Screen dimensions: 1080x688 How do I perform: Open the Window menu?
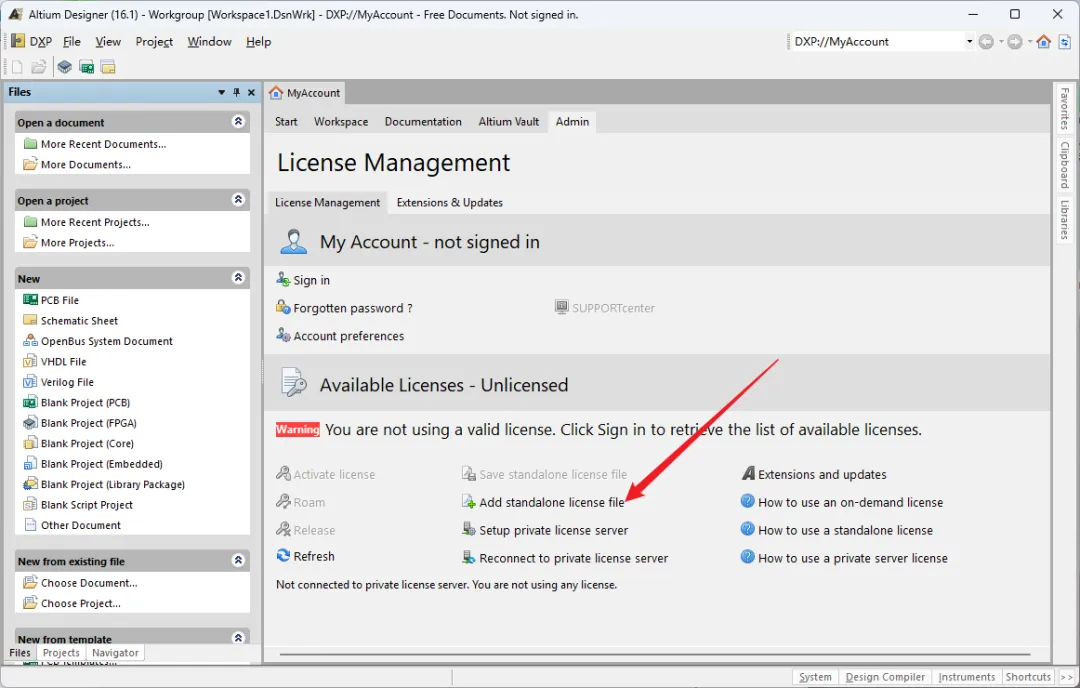pyautogui.click(x=209, y=41)
